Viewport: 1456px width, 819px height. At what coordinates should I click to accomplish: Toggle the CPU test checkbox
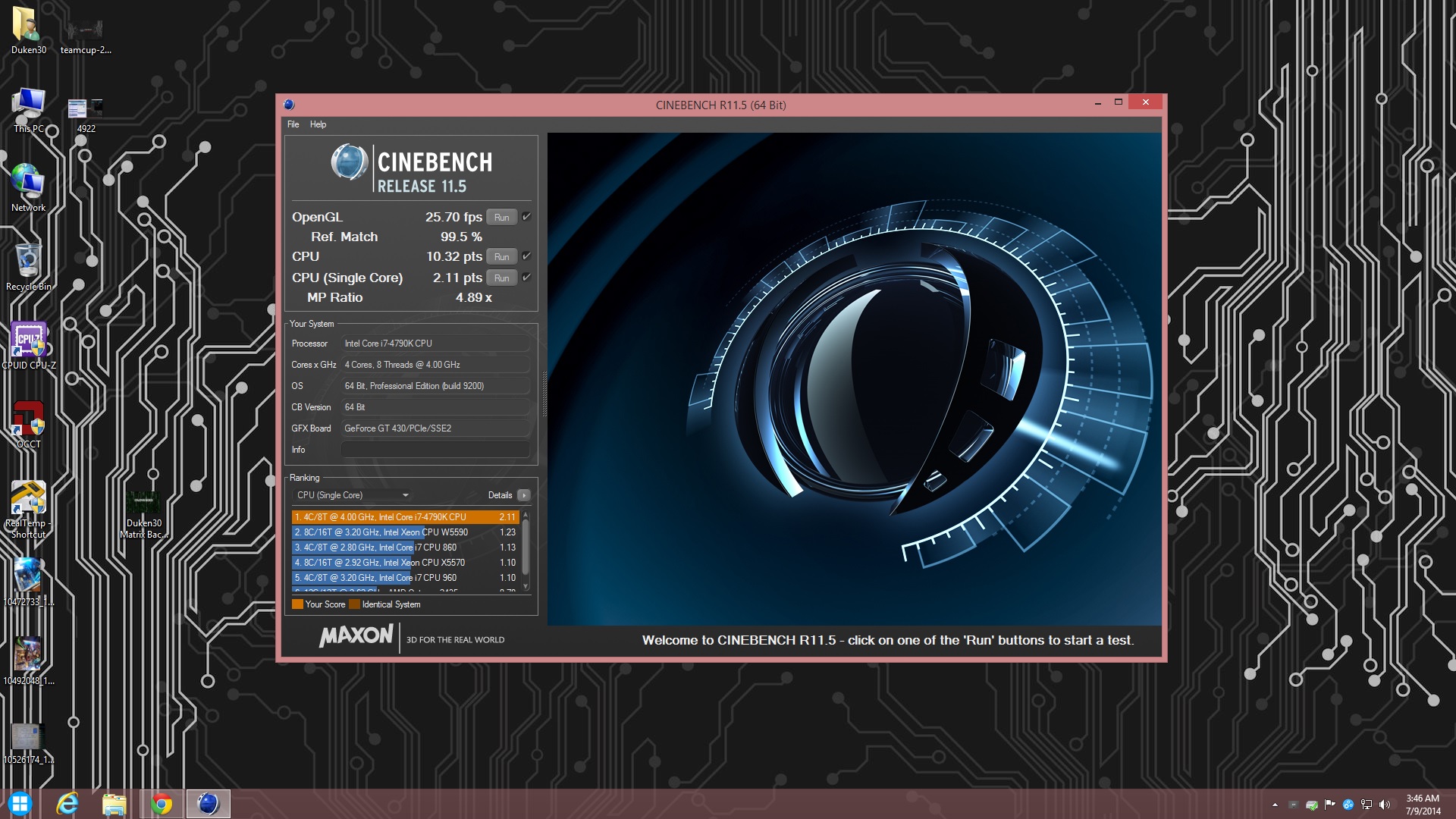click(526, 256)
